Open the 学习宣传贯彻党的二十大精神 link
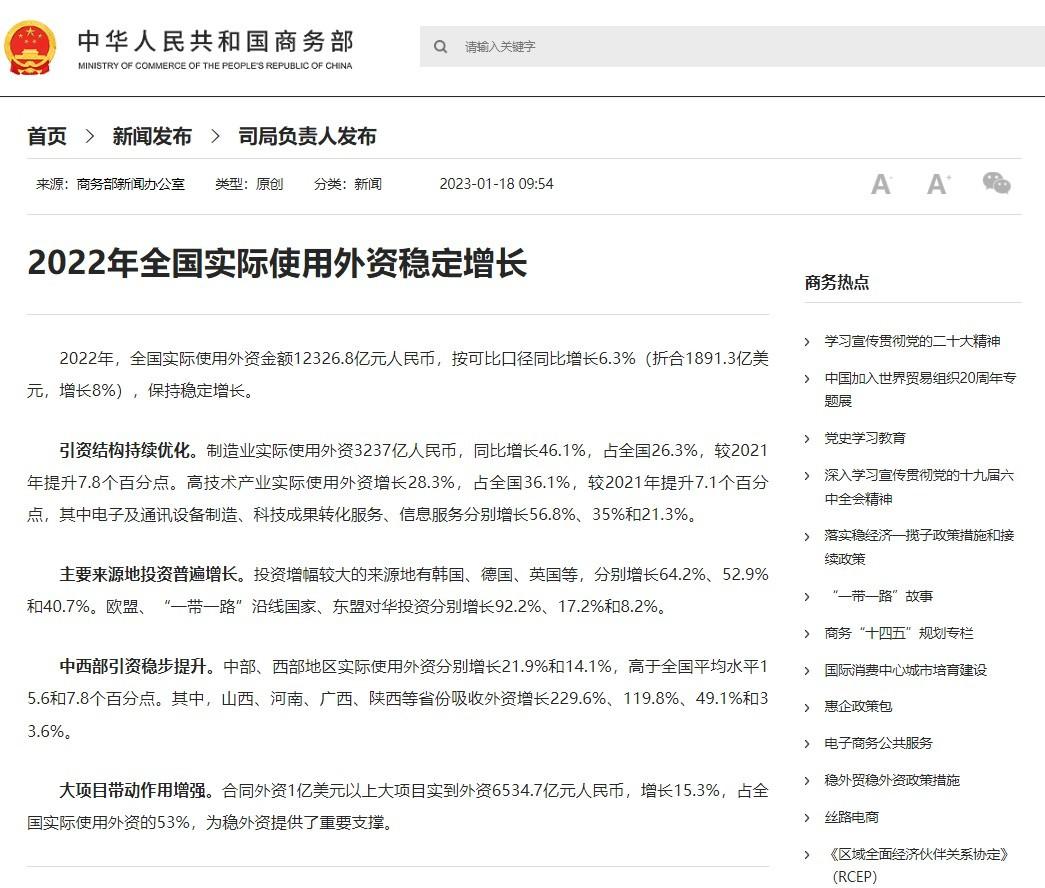 [x=912, y=341]
